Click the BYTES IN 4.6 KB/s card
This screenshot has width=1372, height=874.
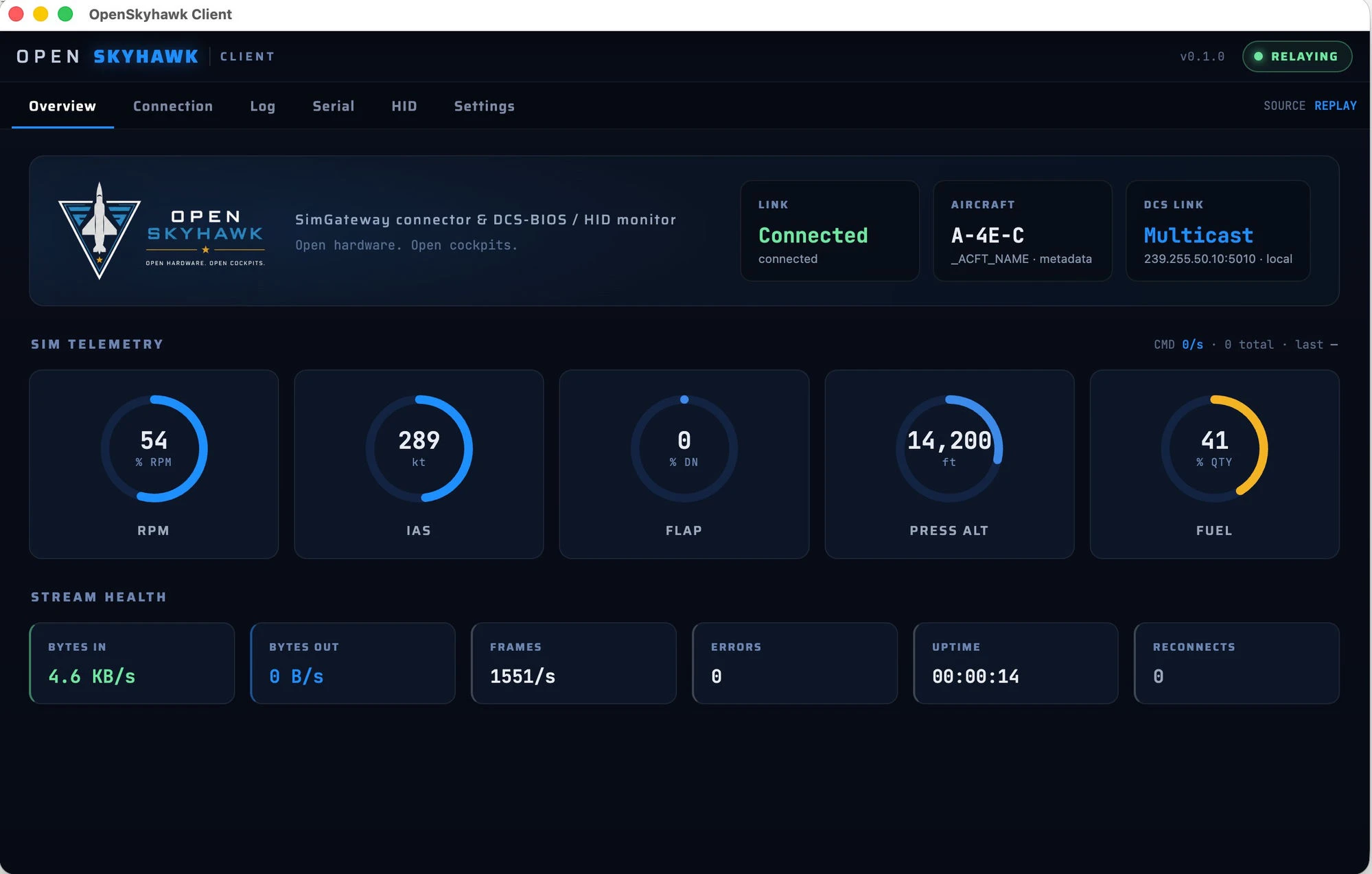click(132, 663)
